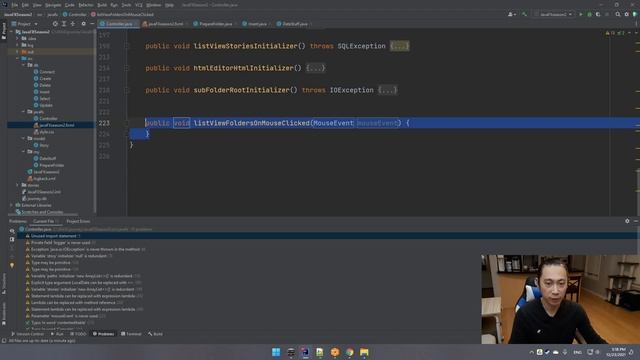Open the File menu

15,5
